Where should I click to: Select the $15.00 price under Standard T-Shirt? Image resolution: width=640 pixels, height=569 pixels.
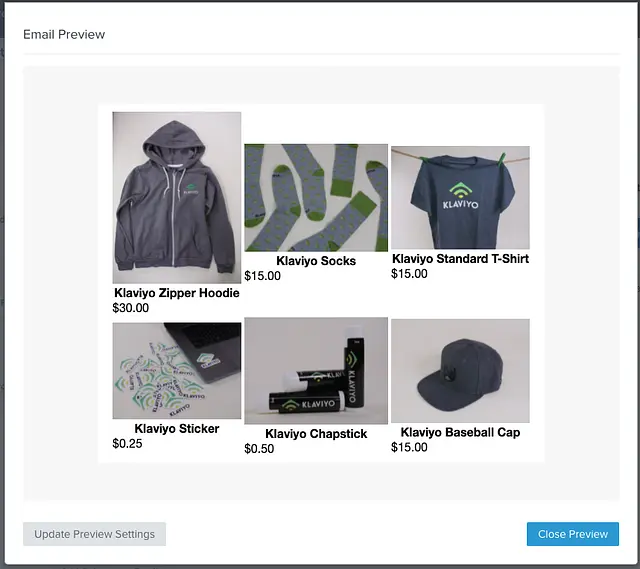click(409, 274)
